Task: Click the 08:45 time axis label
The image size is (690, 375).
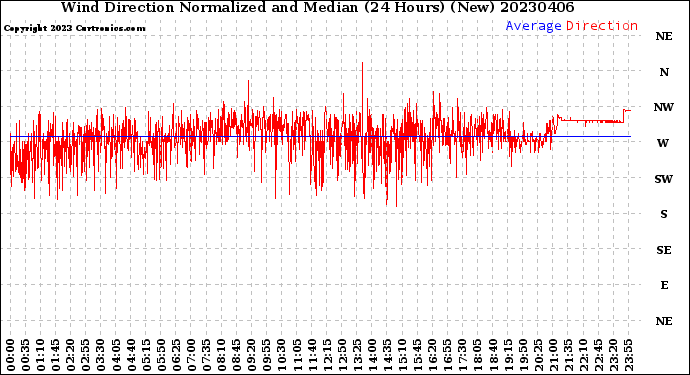Action: (236, 355)
